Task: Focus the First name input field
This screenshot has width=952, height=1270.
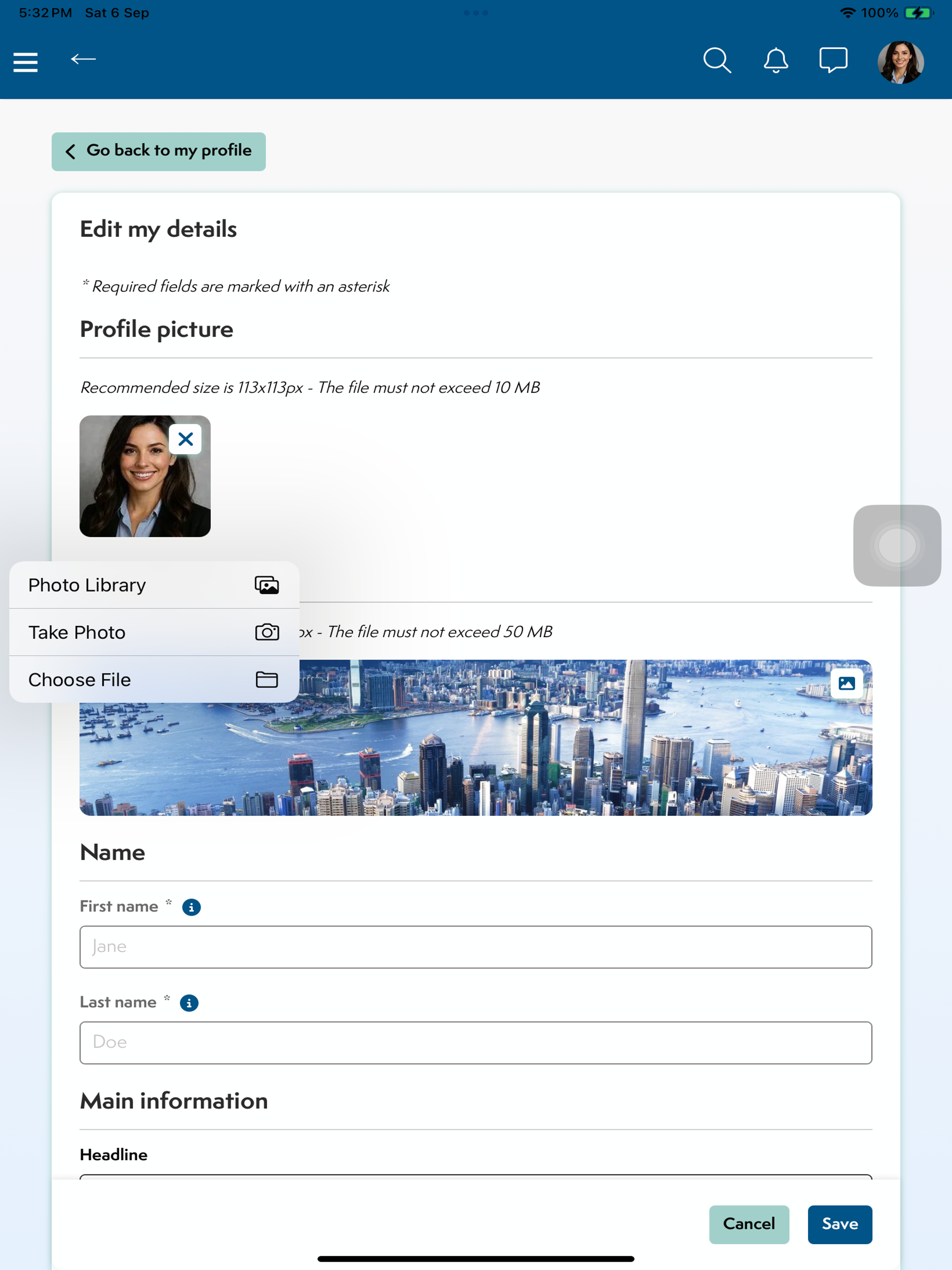Action: (x=476, y=947)
